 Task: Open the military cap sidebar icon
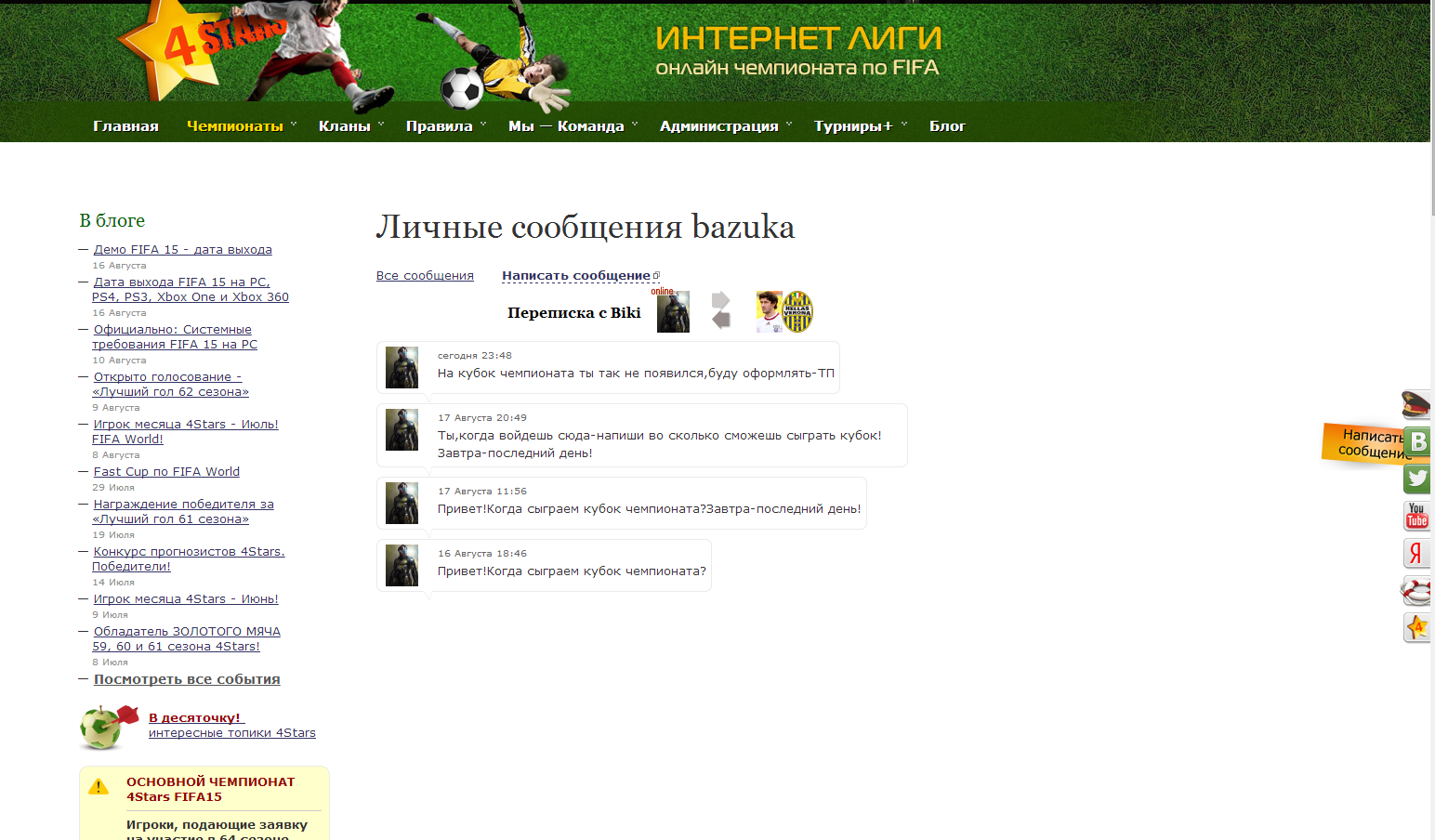click(1415, 404)
